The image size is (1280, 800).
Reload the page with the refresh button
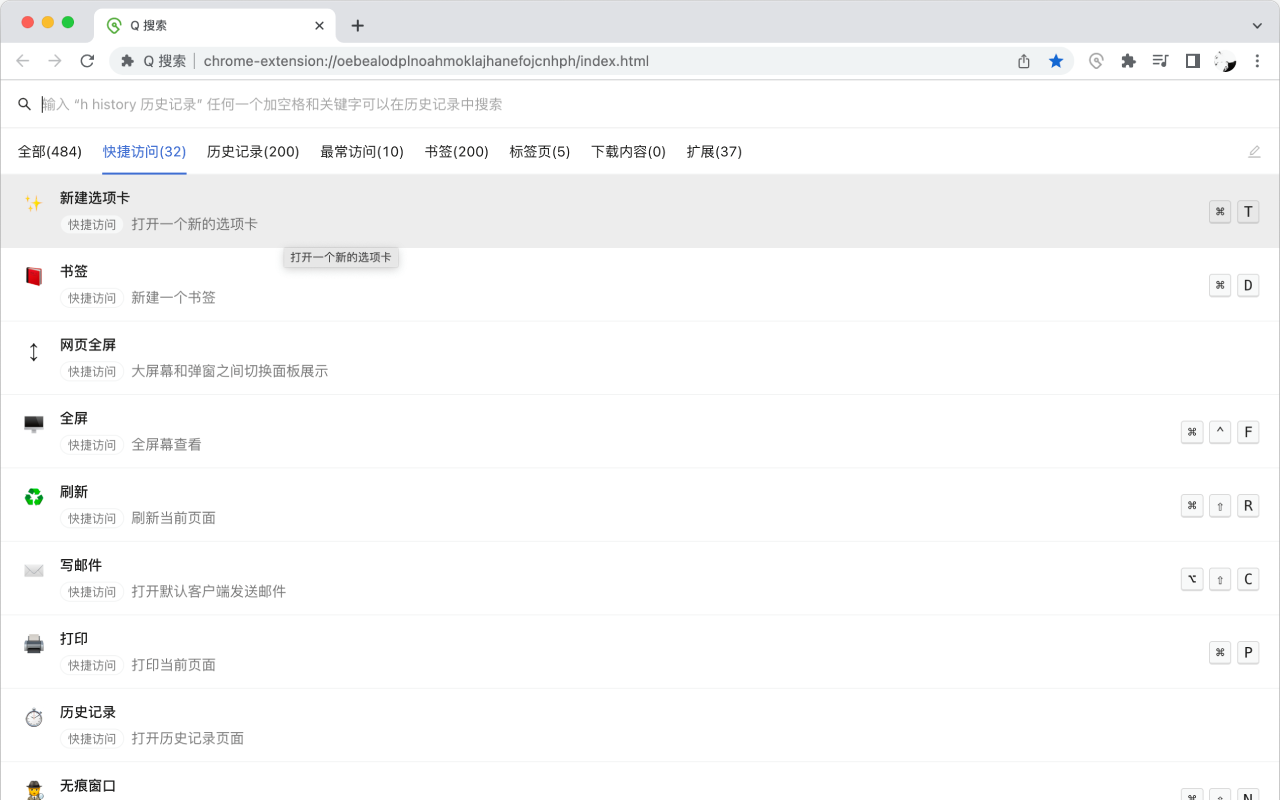point(87,61)
